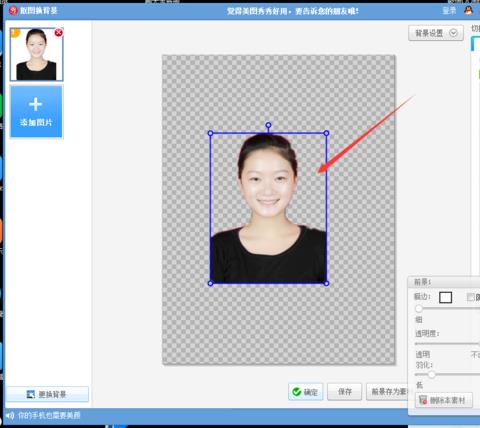480x428 pixels.
Task: Remove the portrait thumbnail using red X
Action: tap(59, 33)
